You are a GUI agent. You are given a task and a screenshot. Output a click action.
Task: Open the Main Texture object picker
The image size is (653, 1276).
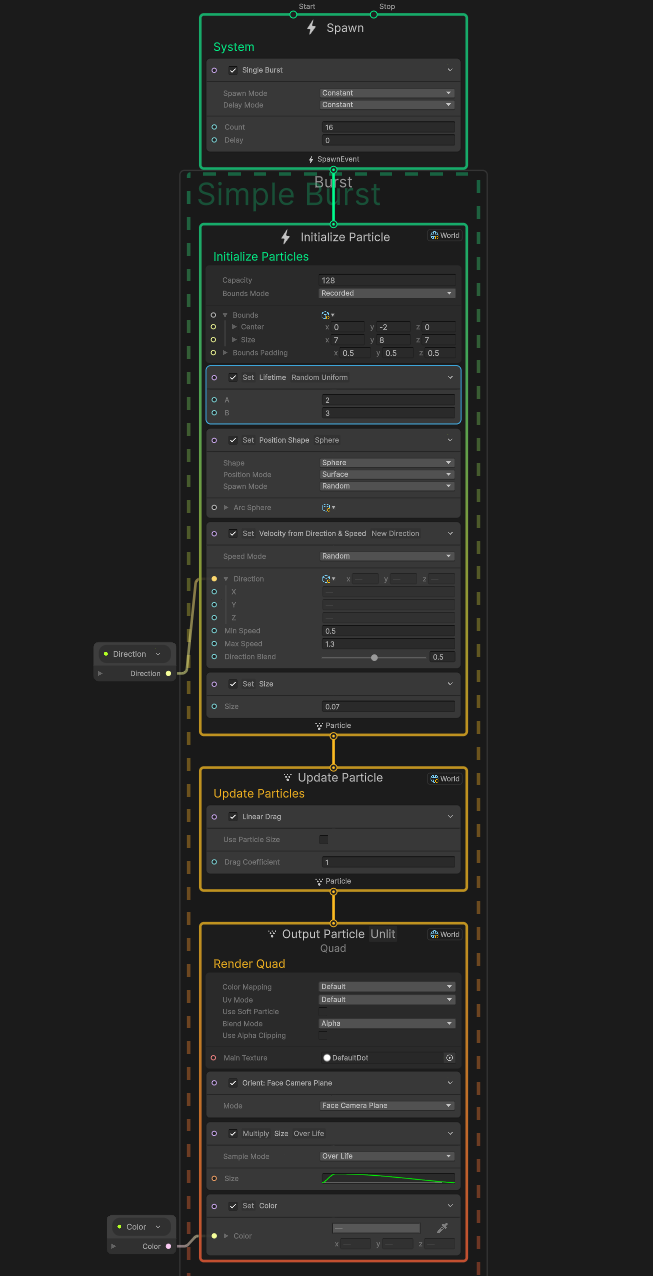(x=450, y=1057)
